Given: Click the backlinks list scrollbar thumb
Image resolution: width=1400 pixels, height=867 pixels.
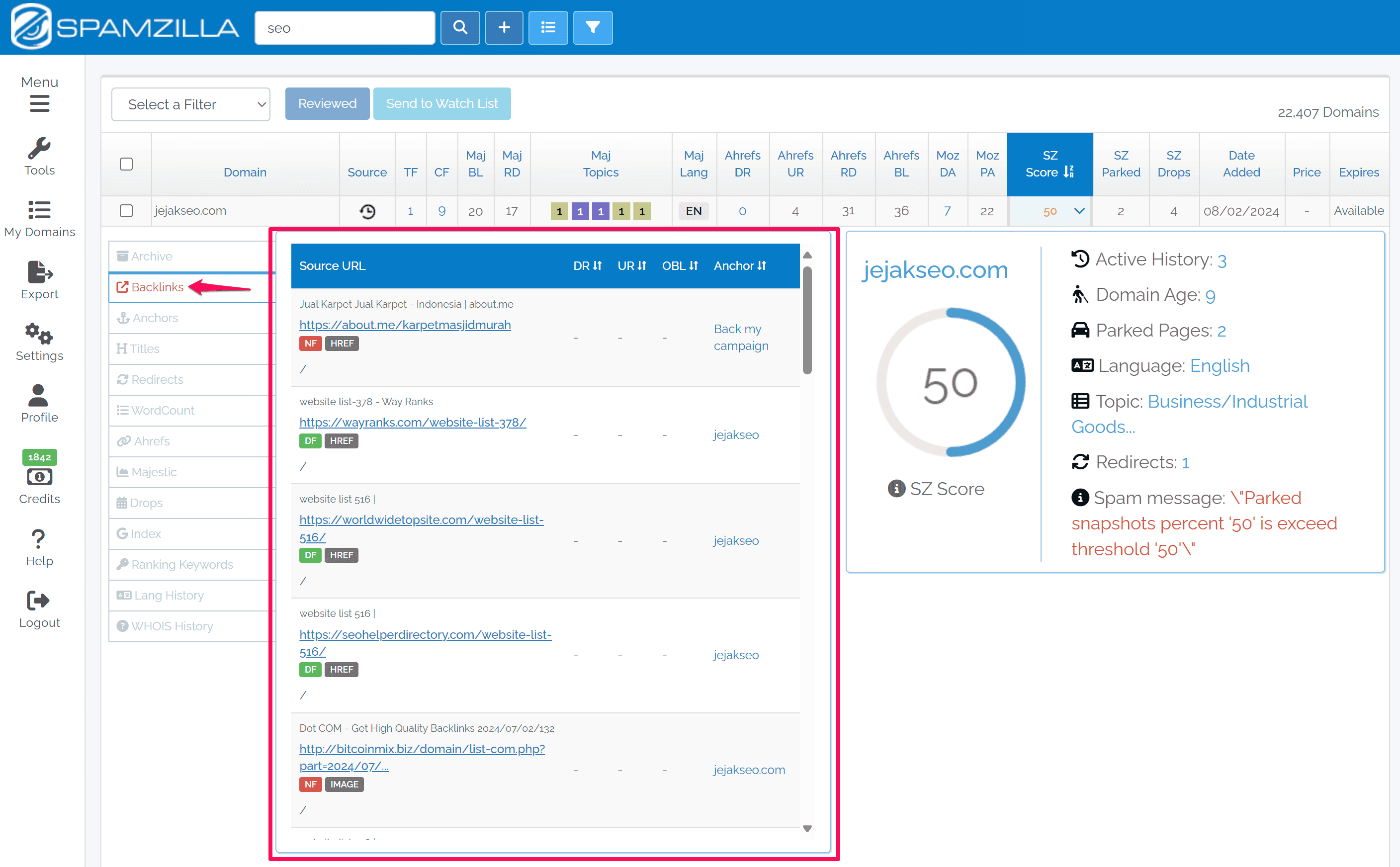Looking at the screenshot, I should click(x=807, y=320).
